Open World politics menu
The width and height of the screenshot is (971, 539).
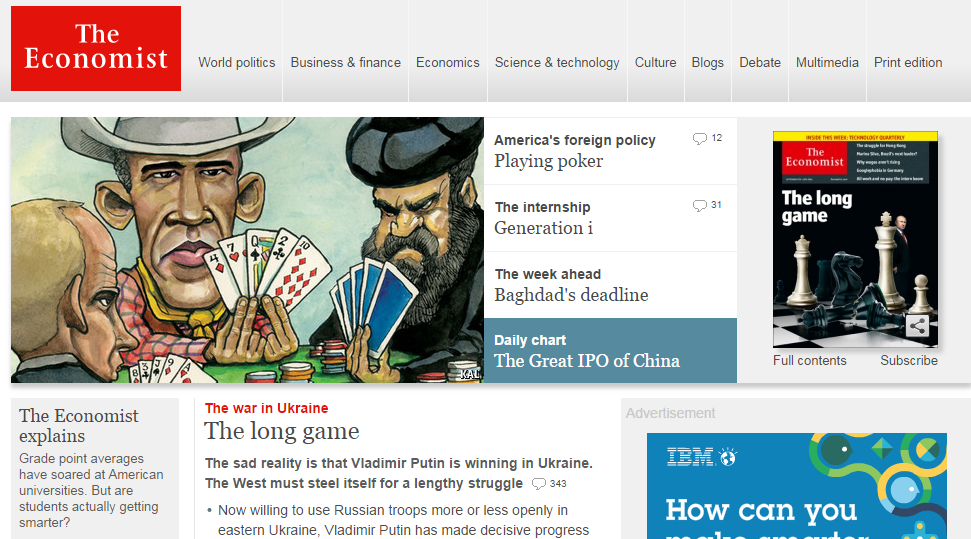point(237,63)
